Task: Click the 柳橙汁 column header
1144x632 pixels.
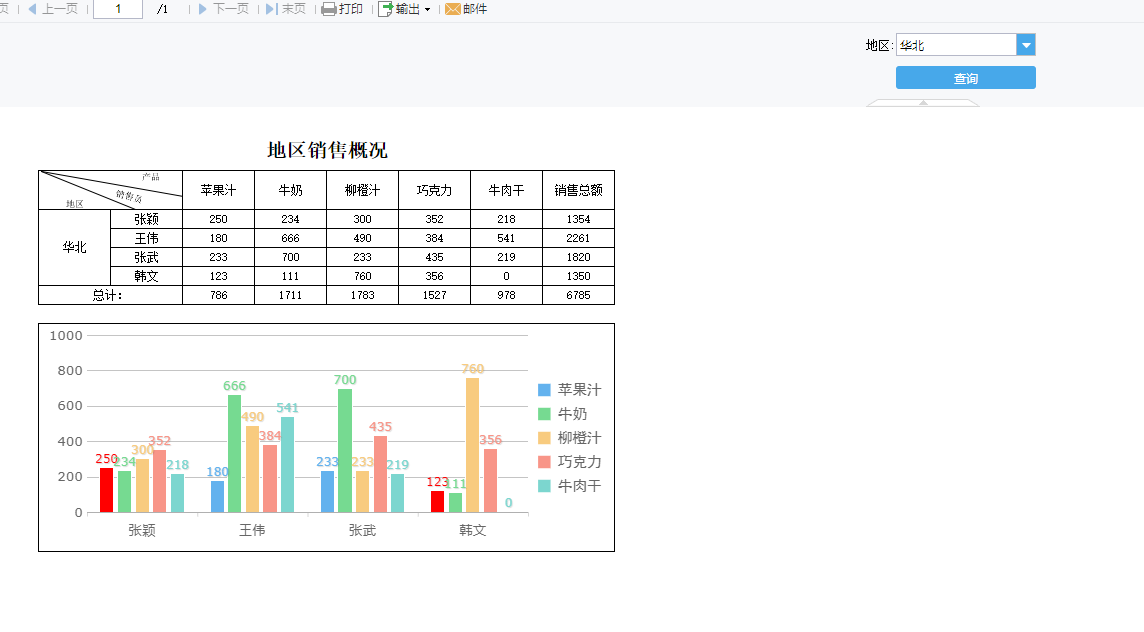Action: point(363,190)
